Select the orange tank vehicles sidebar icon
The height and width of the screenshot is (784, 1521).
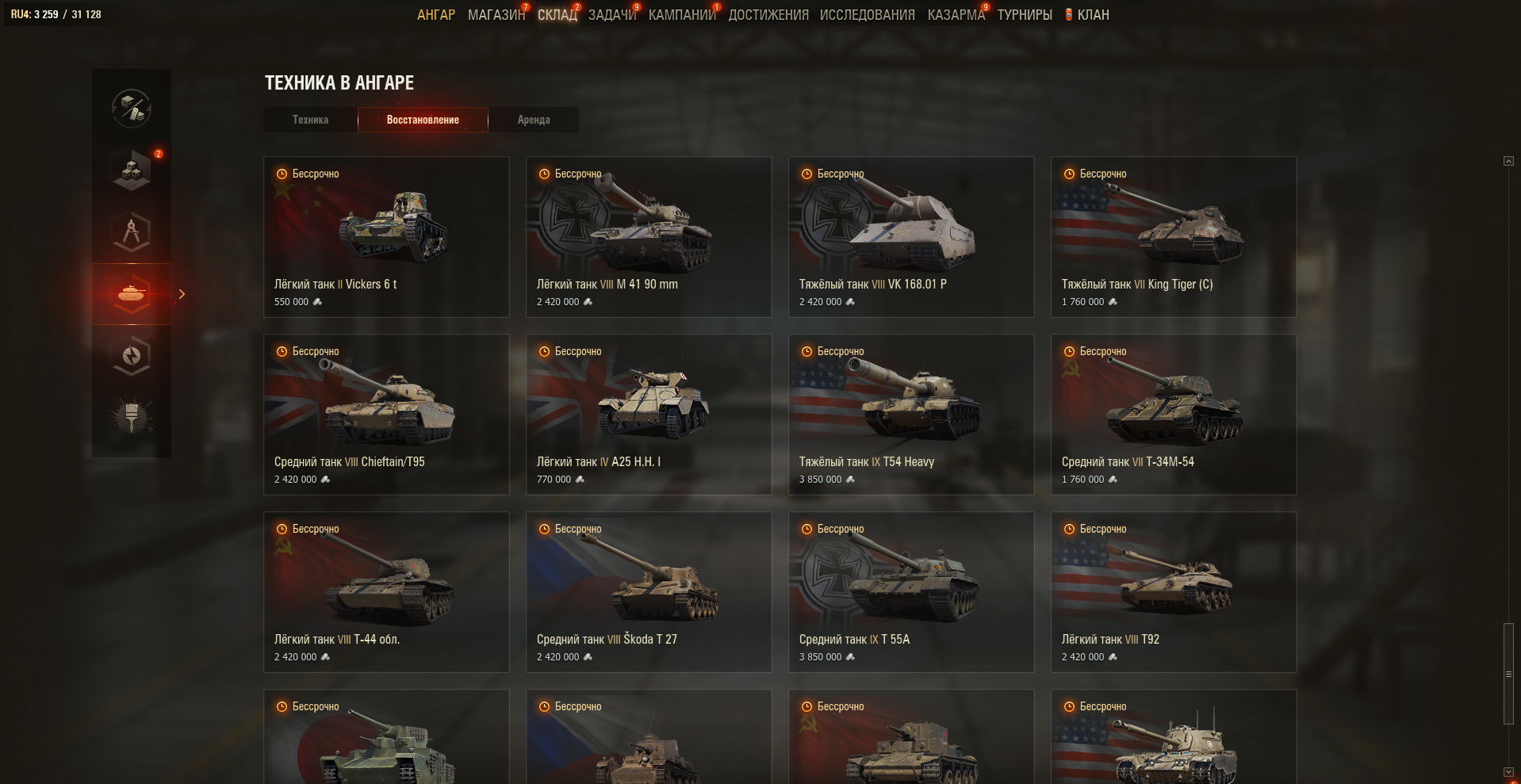tap(132, 294)
